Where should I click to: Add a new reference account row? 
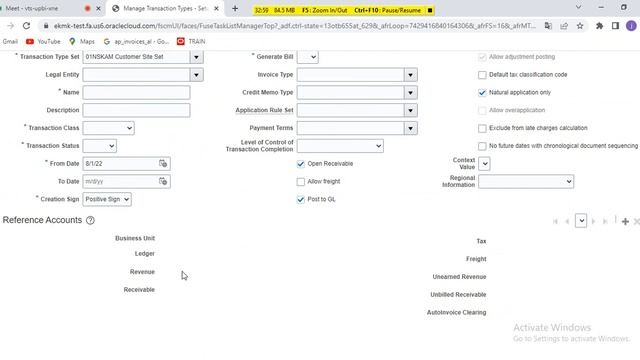click(625, 221)
